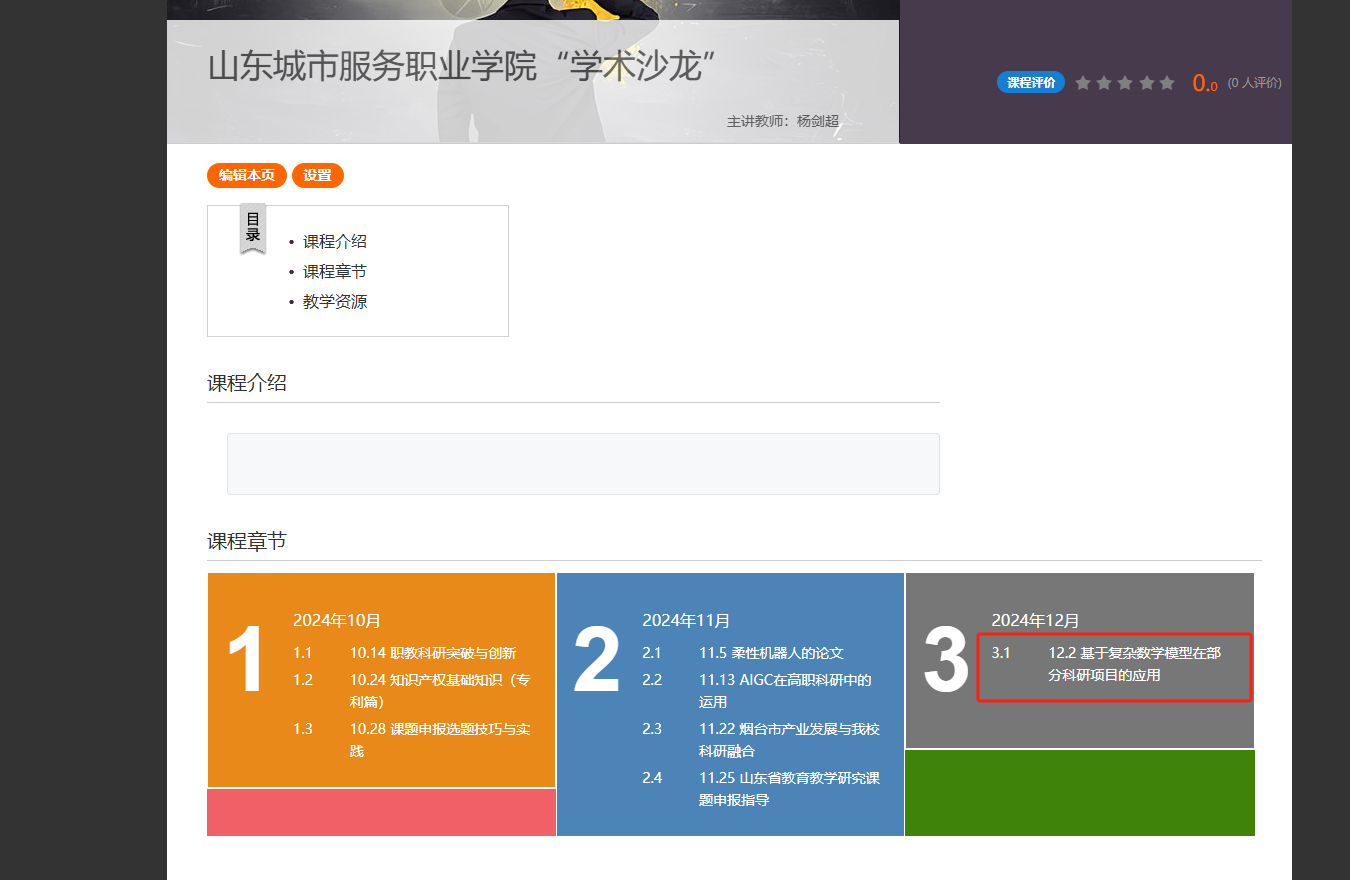Open chapter 12.2 基于复杂数学模型在部分科研项目的应用
The height and width of the screenshot is (880, 1350).
click(1135, 664)
